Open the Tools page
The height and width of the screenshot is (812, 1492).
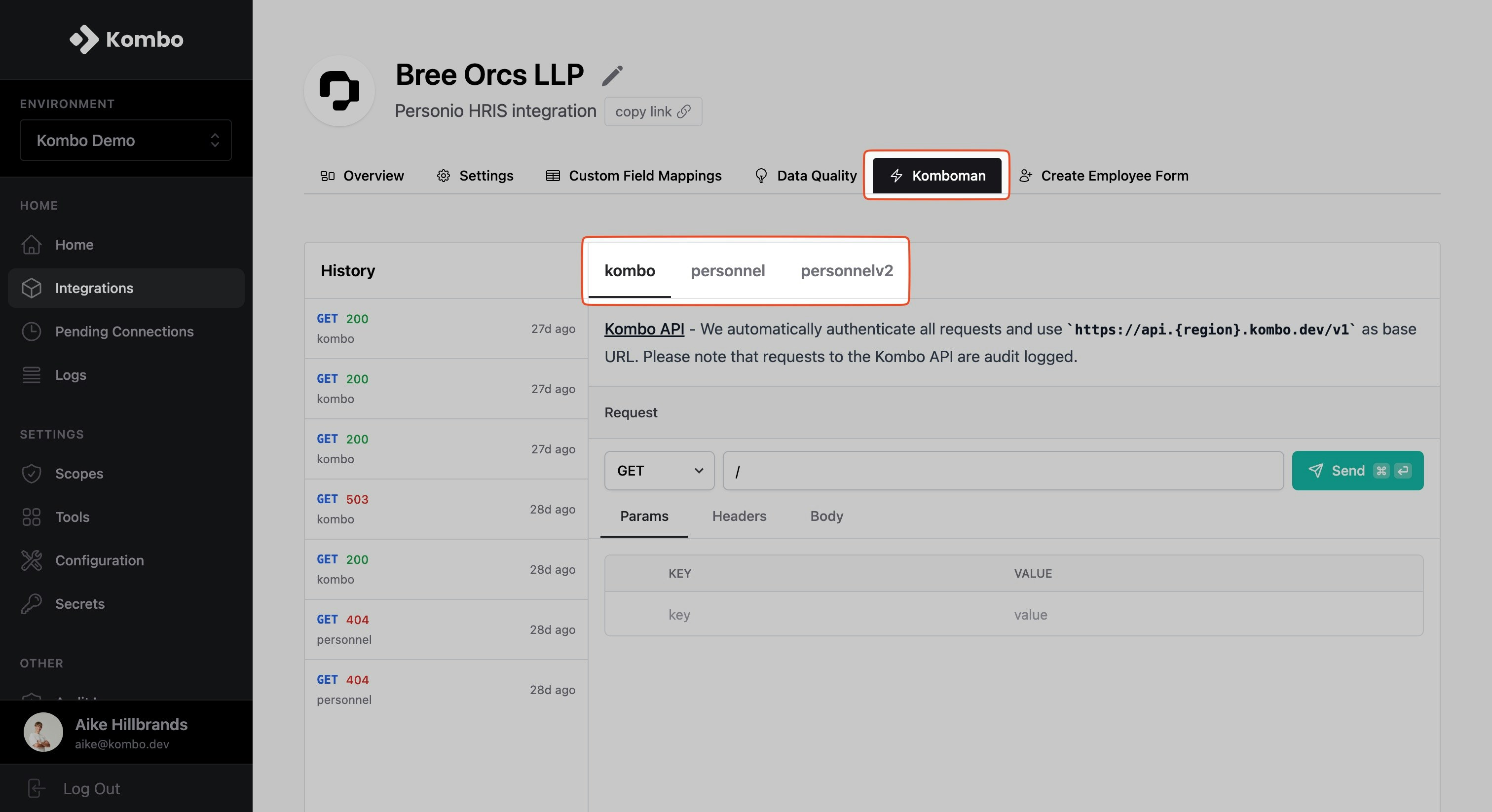click(x=126, y=517)
